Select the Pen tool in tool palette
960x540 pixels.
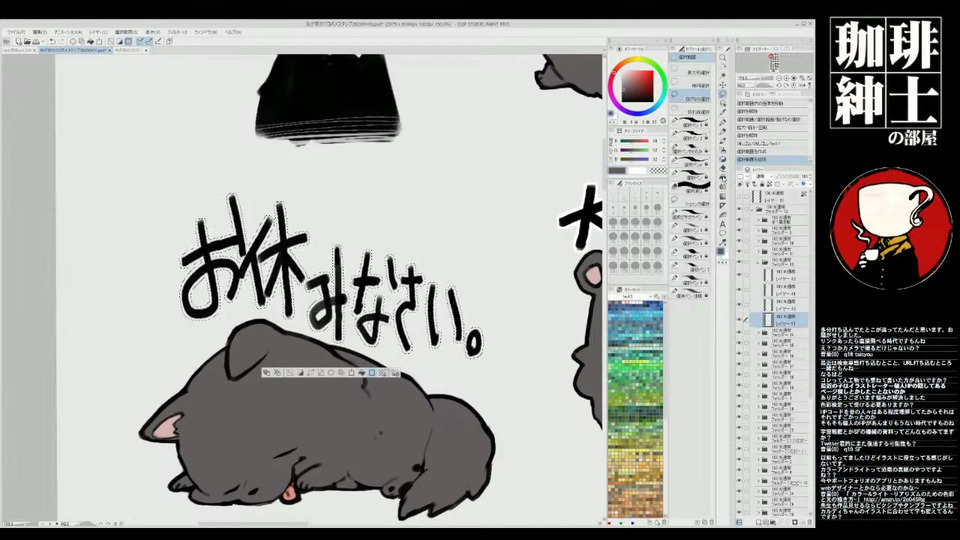(x=722, y=122)
